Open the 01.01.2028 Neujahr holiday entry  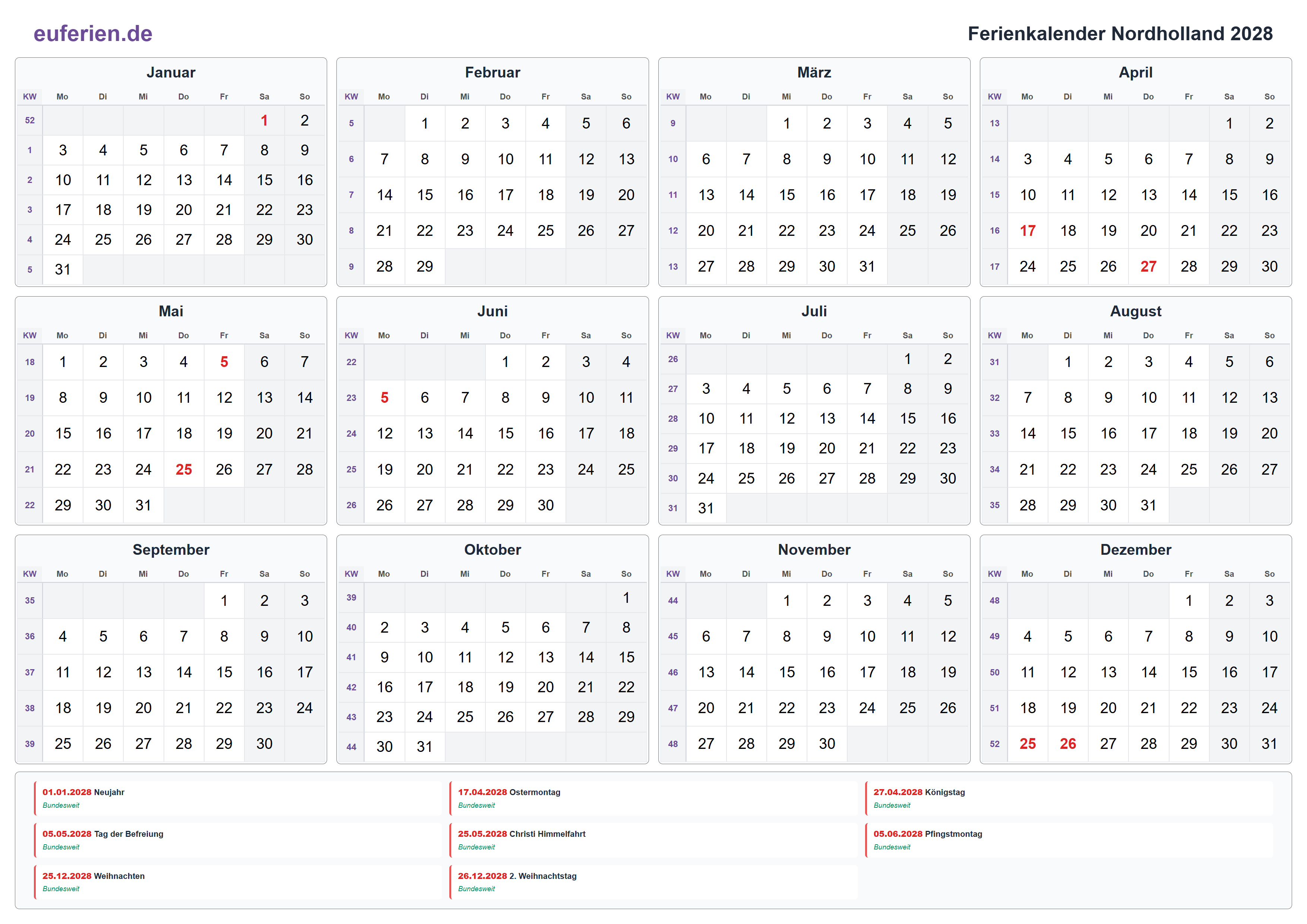click(238, 798)
